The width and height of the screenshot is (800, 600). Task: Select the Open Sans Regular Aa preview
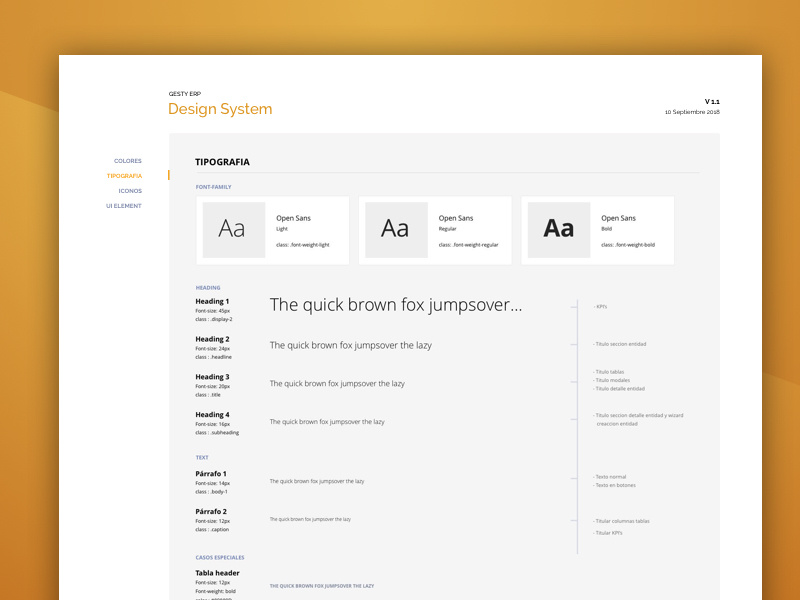tap(396, 230)
